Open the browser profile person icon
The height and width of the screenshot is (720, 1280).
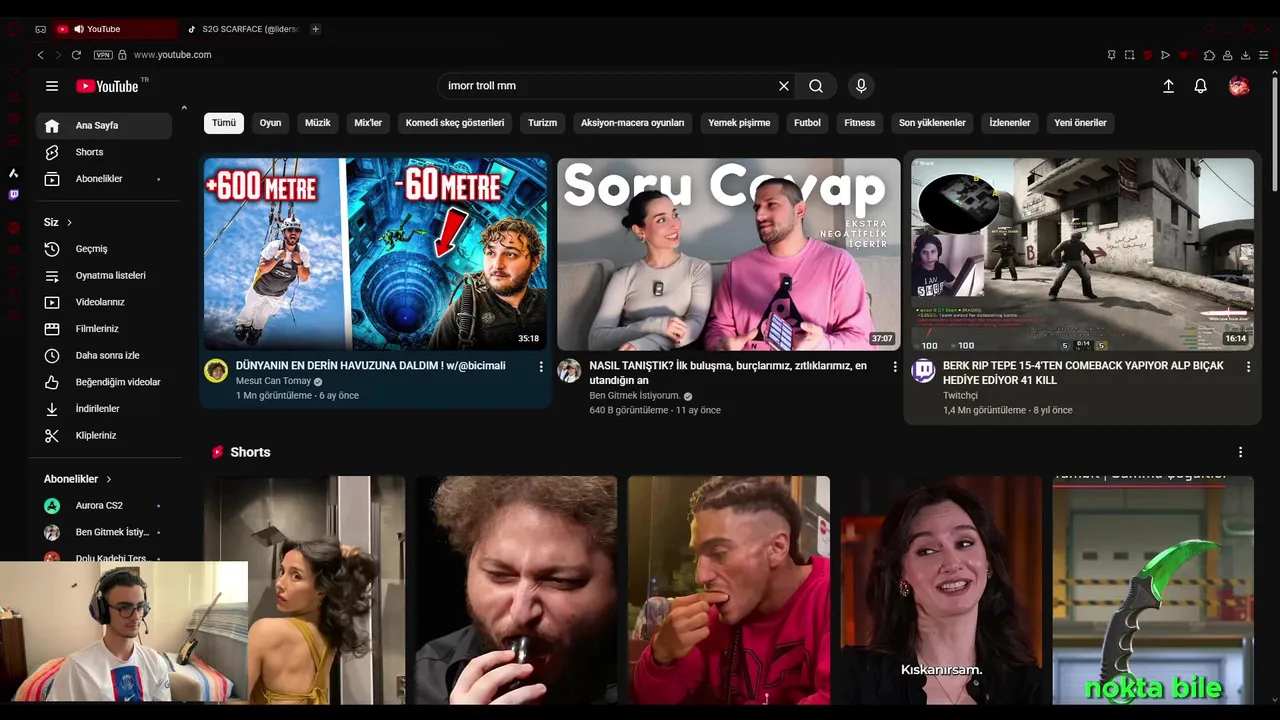[x=1227, y=55]
